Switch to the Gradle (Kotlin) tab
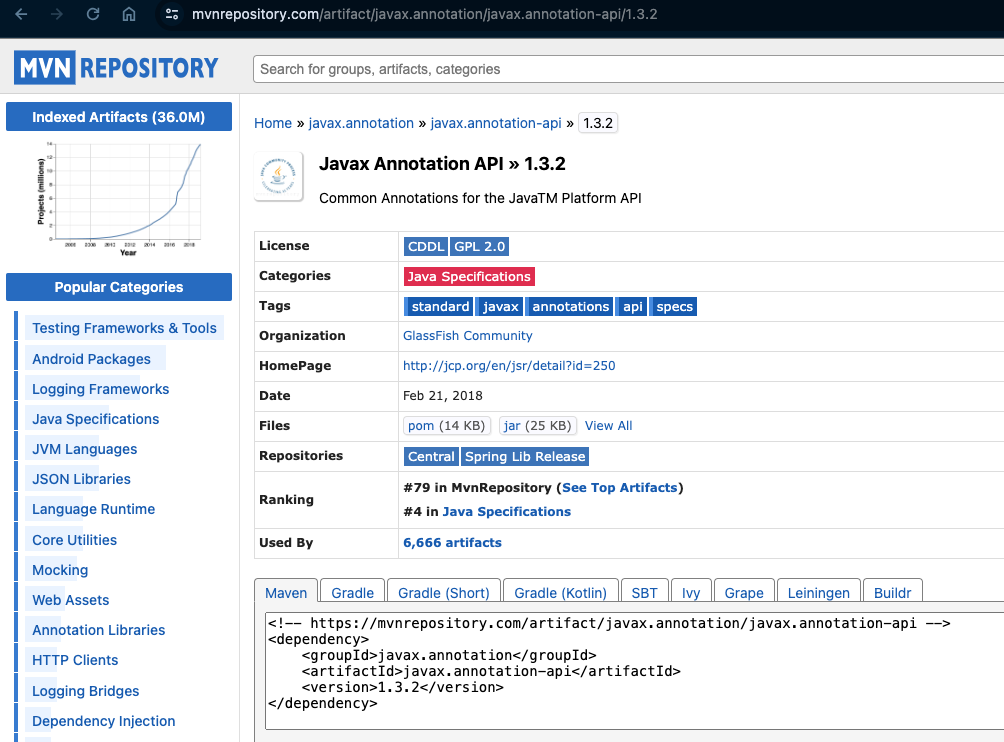1004x742 pixels. coord(560,592)
